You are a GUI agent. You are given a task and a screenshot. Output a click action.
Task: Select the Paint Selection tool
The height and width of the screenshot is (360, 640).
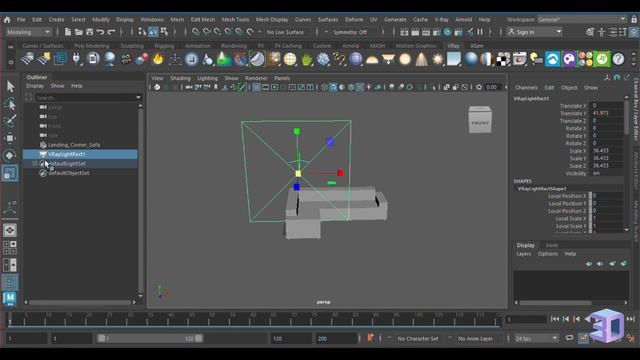coord(10,121)
